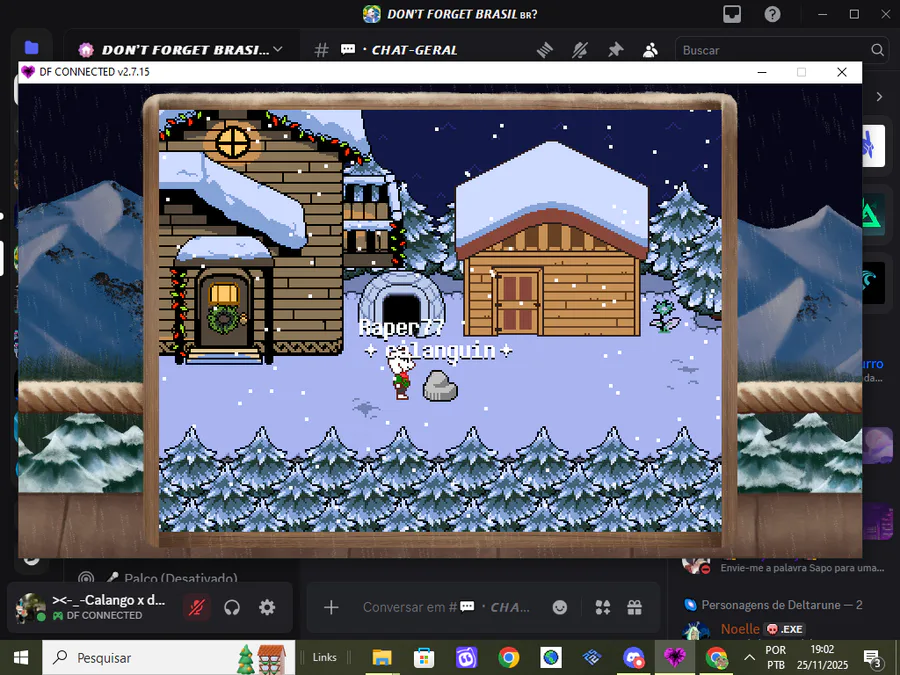Click the plus attach button in chat

331,607
